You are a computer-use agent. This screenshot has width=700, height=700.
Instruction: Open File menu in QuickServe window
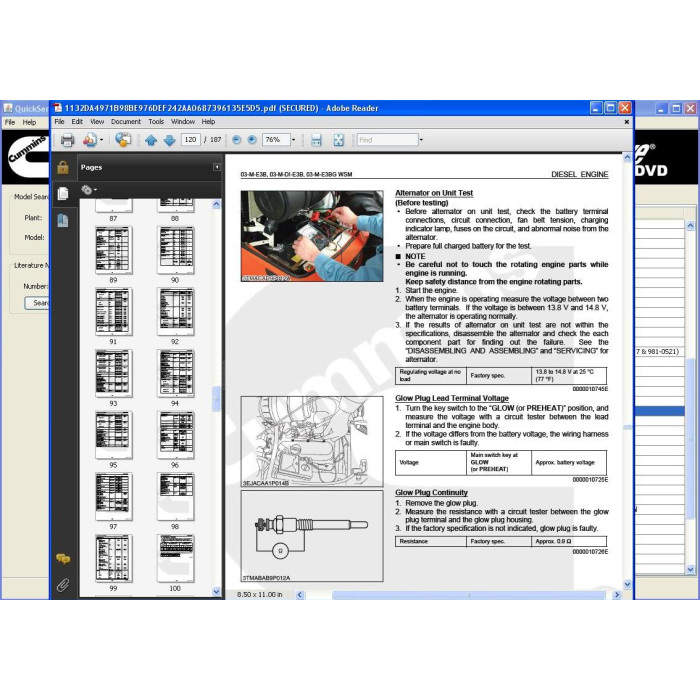click(x=10, y=122)
